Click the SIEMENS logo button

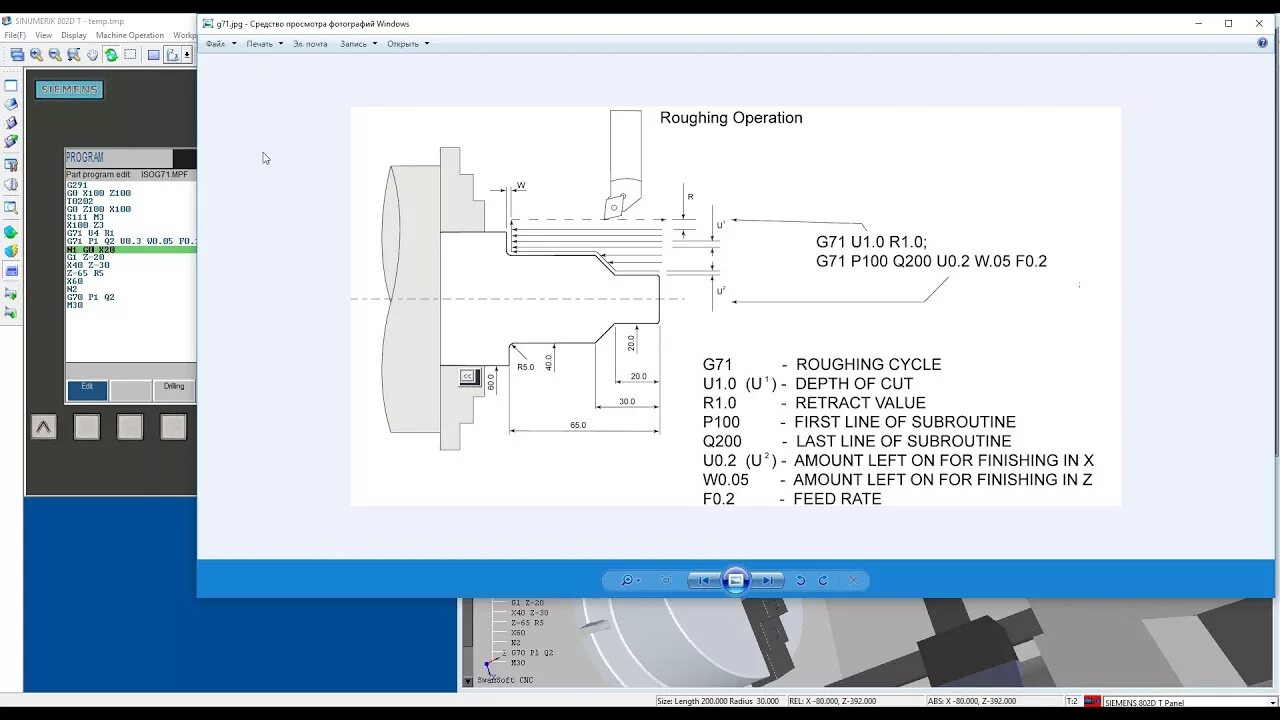coord(69,89)
